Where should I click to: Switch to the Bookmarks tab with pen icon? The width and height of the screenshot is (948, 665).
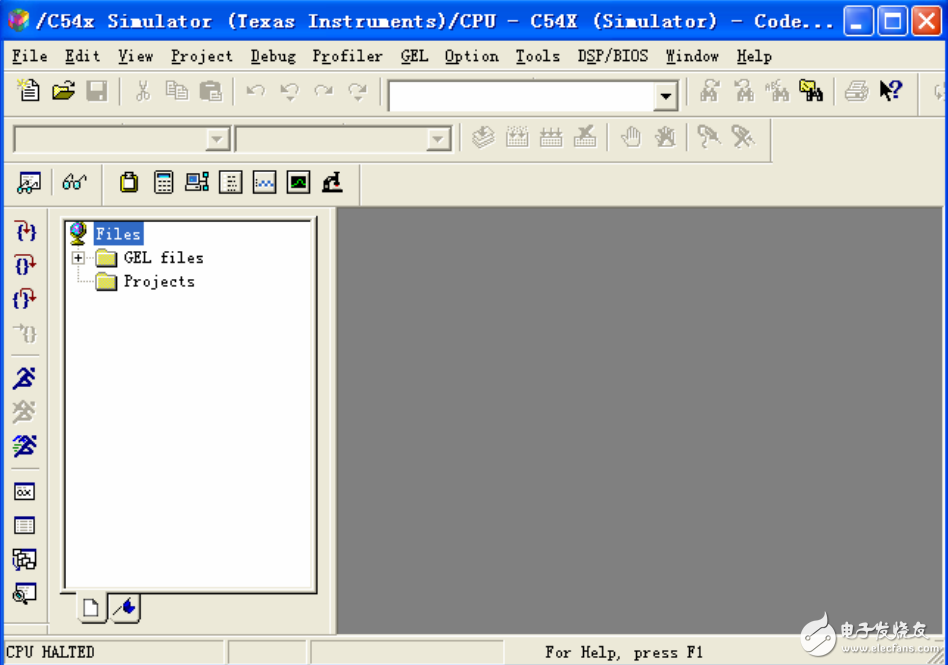tap(125, 607)
